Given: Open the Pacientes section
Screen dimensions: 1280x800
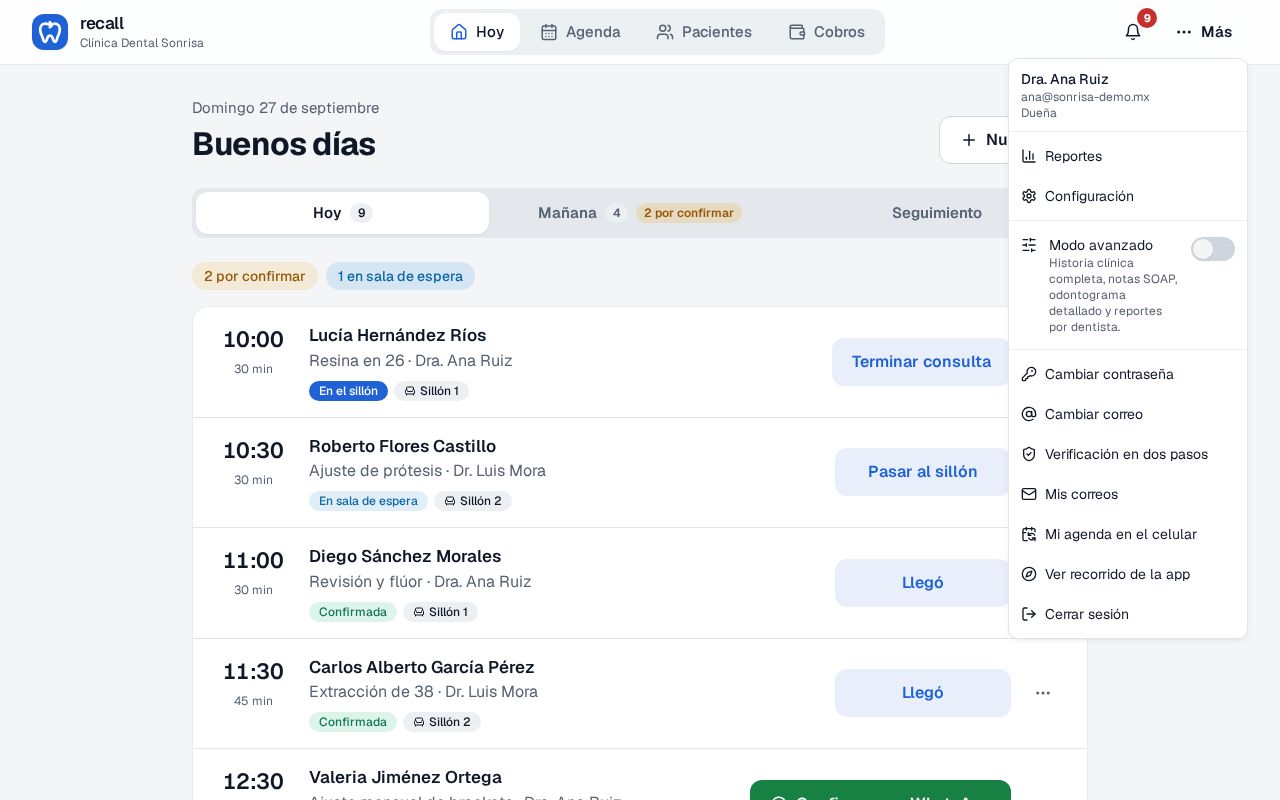Looking at the screenshot, I should coord(704,32).
